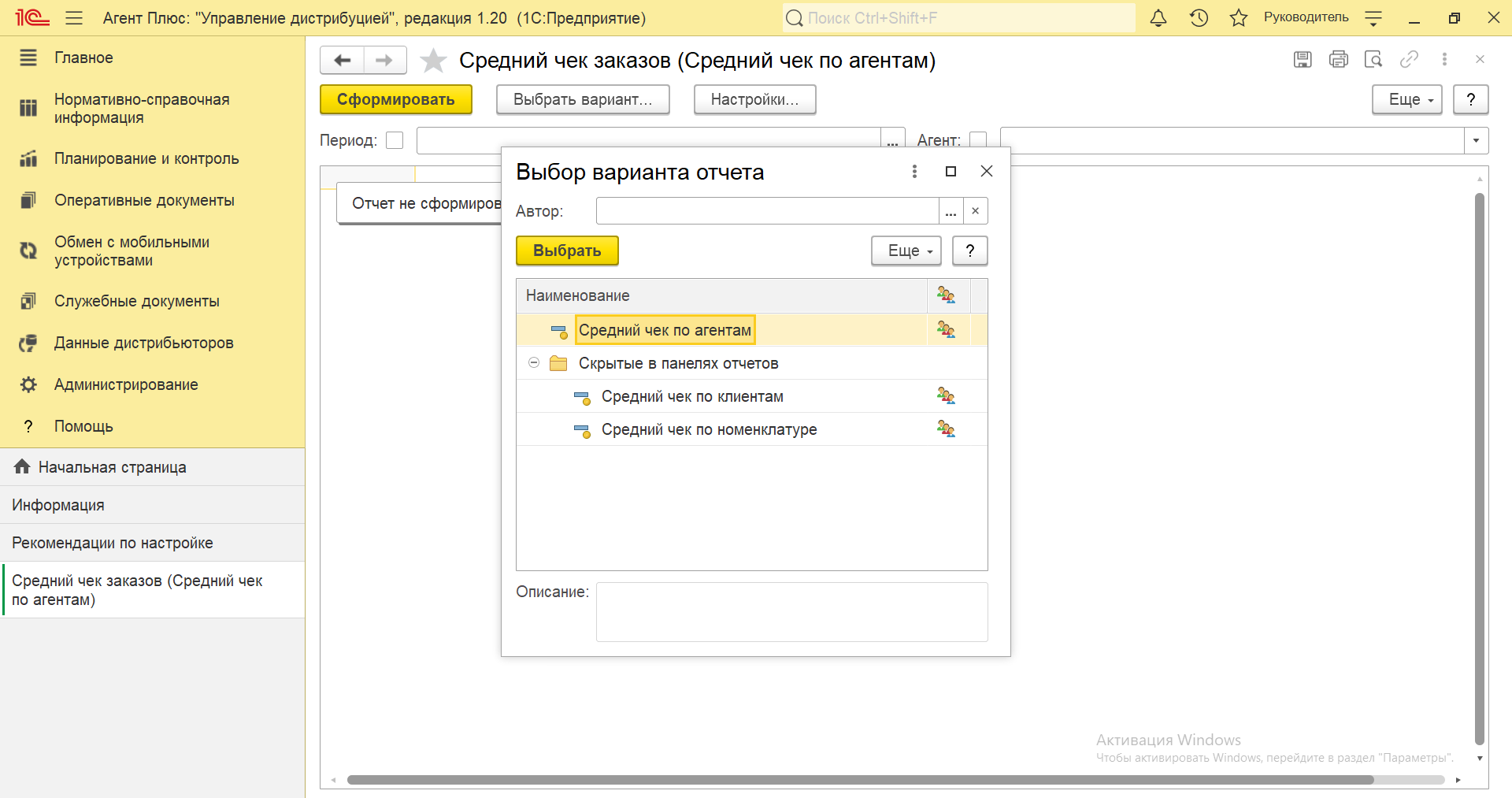This screenshot has height=798, width=1512.
Task: Click into the Автор input field
Action: (767, 211)
